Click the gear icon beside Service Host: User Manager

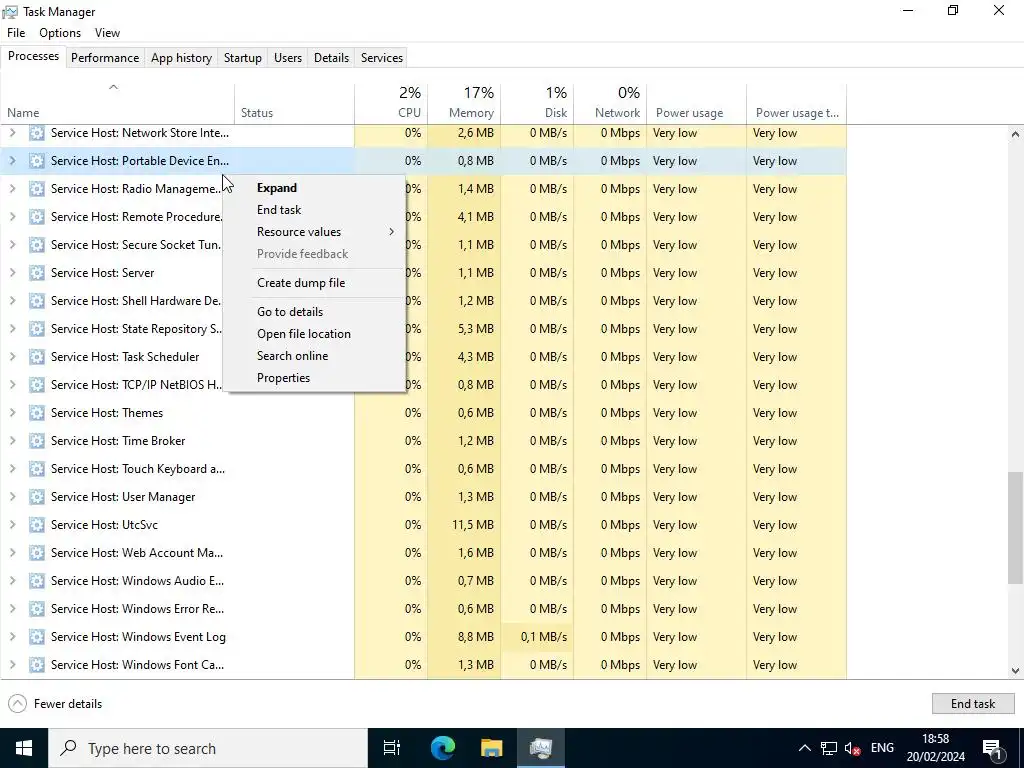(37, 497)
